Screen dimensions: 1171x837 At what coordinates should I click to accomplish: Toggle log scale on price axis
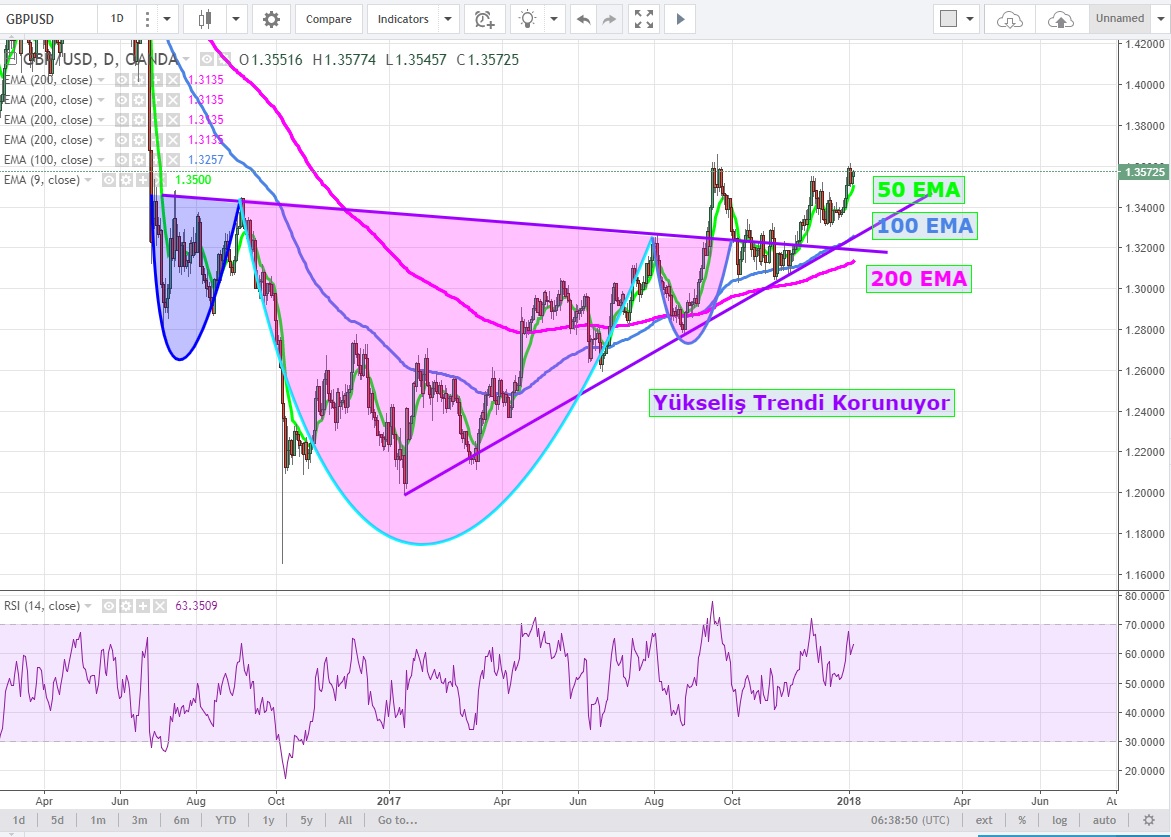coord(1059,820)
